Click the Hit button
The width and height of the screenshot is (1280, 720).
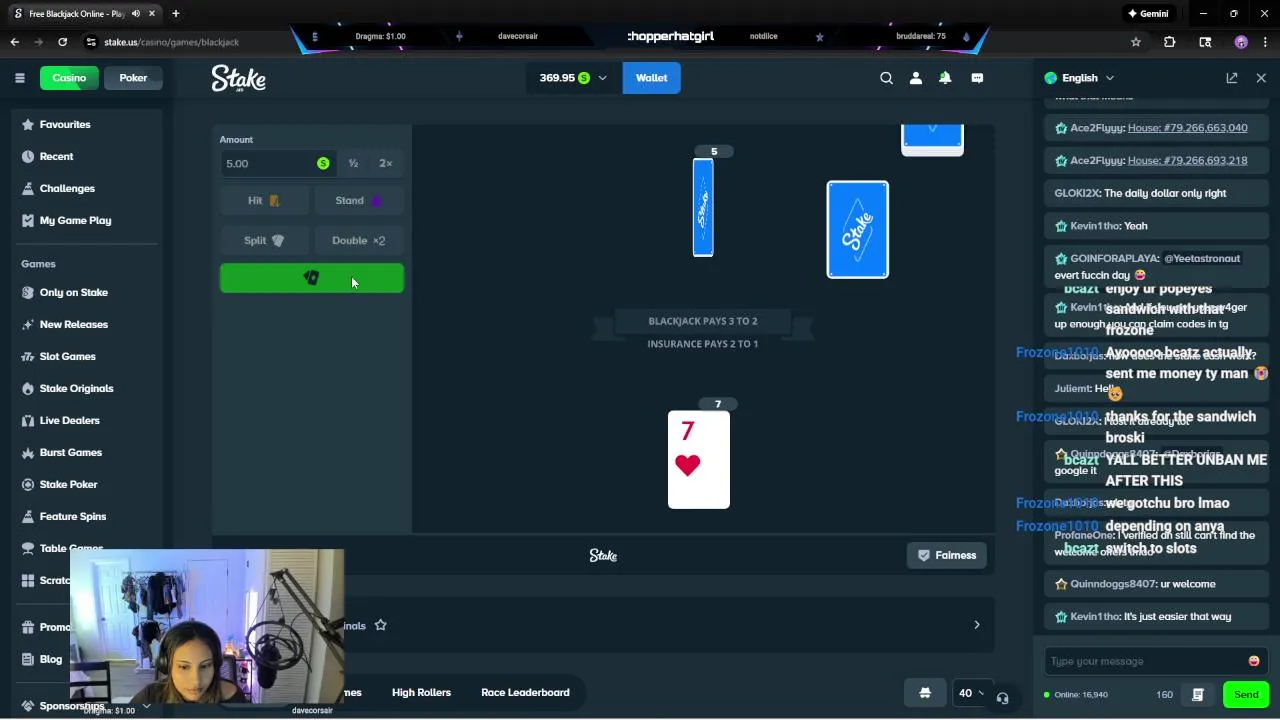tap(264, 200)
